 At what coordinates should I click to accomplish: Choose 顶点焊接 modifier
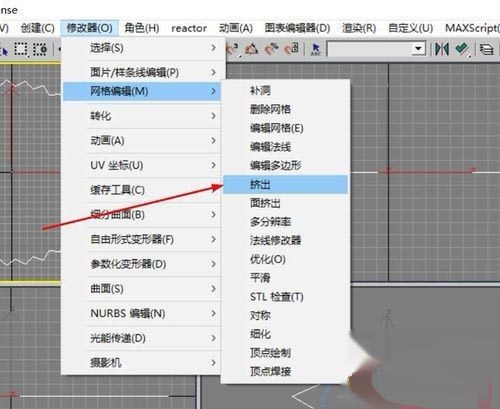point(285,372)
